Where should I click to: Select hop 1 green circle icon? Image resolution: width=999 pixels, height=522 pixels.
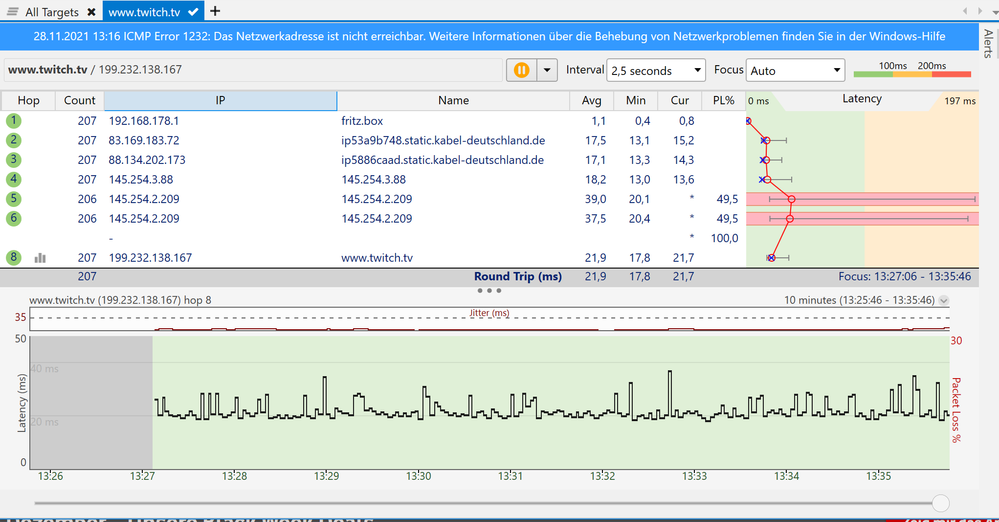click(13, 120)
